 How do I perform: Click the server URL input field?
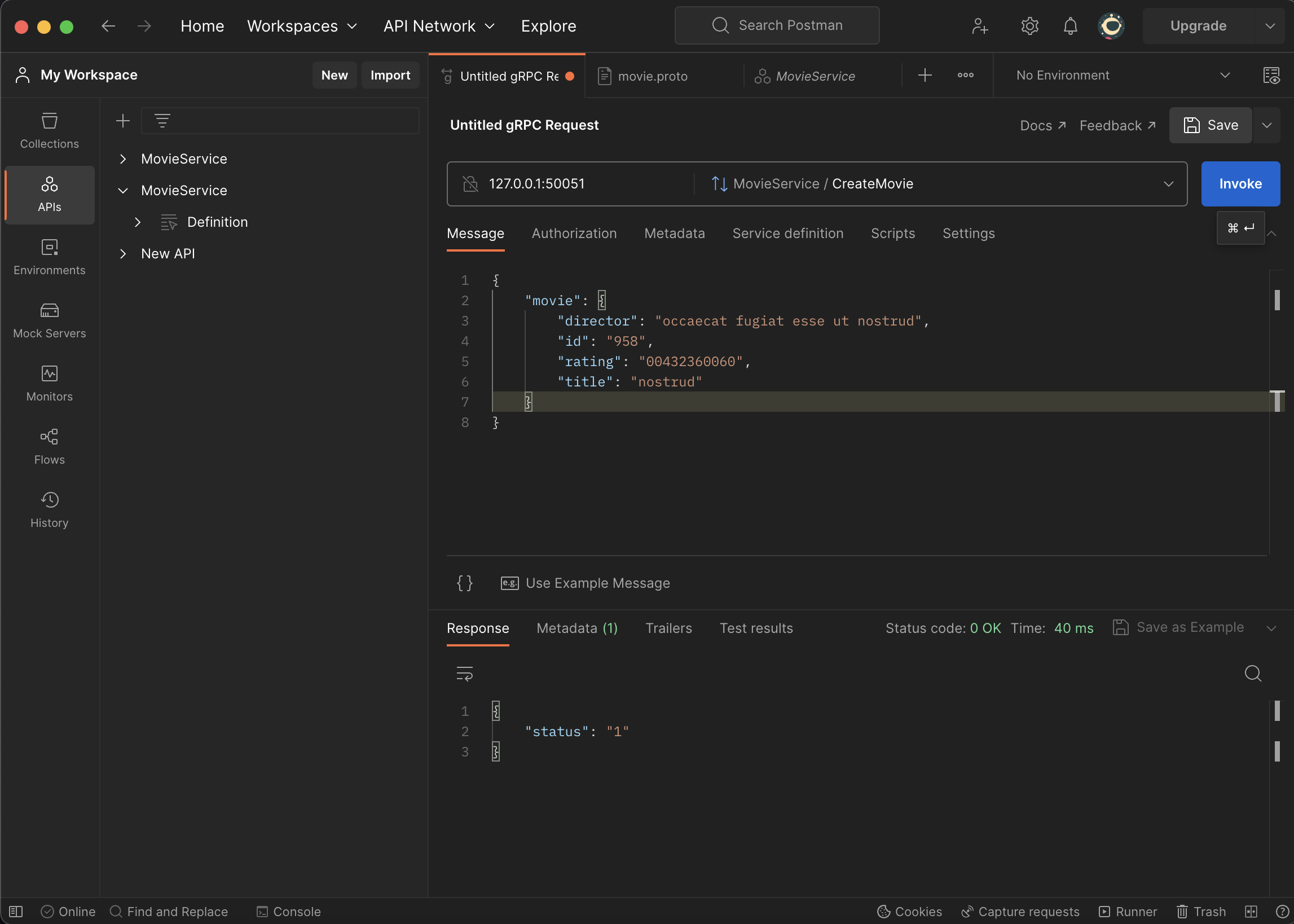[569, 183]
